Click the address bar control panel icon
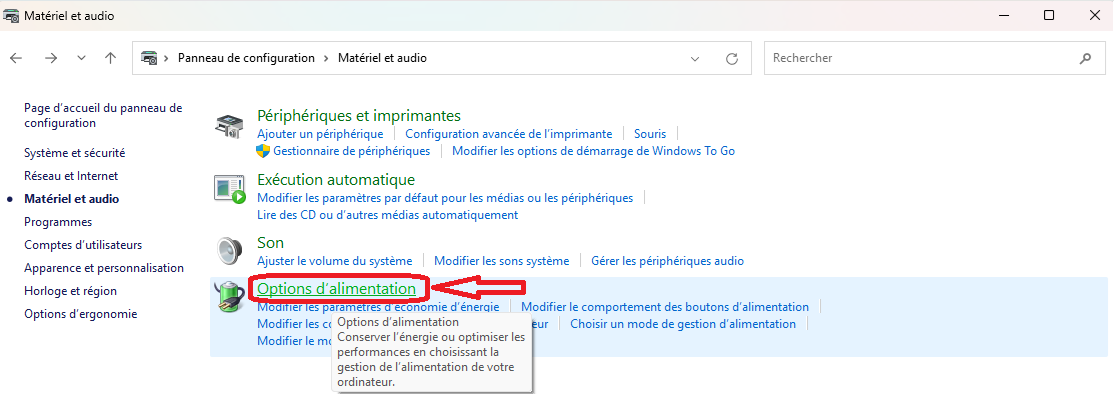The image size is (1114, 394). (x=148, y=58)
